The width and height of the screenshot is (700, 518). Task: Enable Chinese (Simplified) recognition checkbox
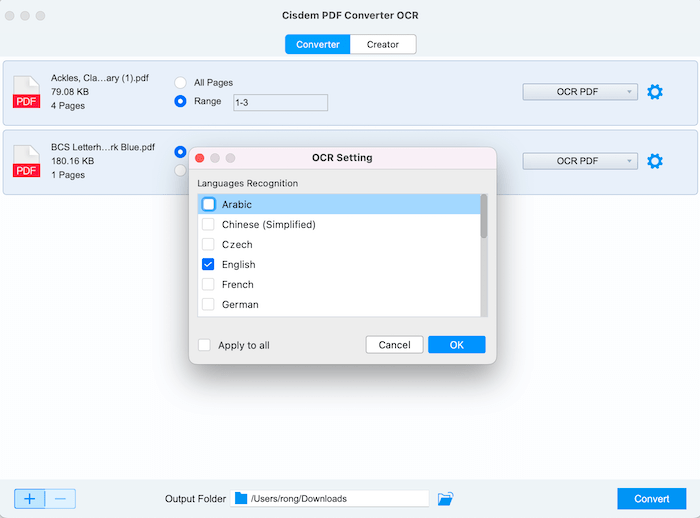pyautogui.click(x=208, y=224)
